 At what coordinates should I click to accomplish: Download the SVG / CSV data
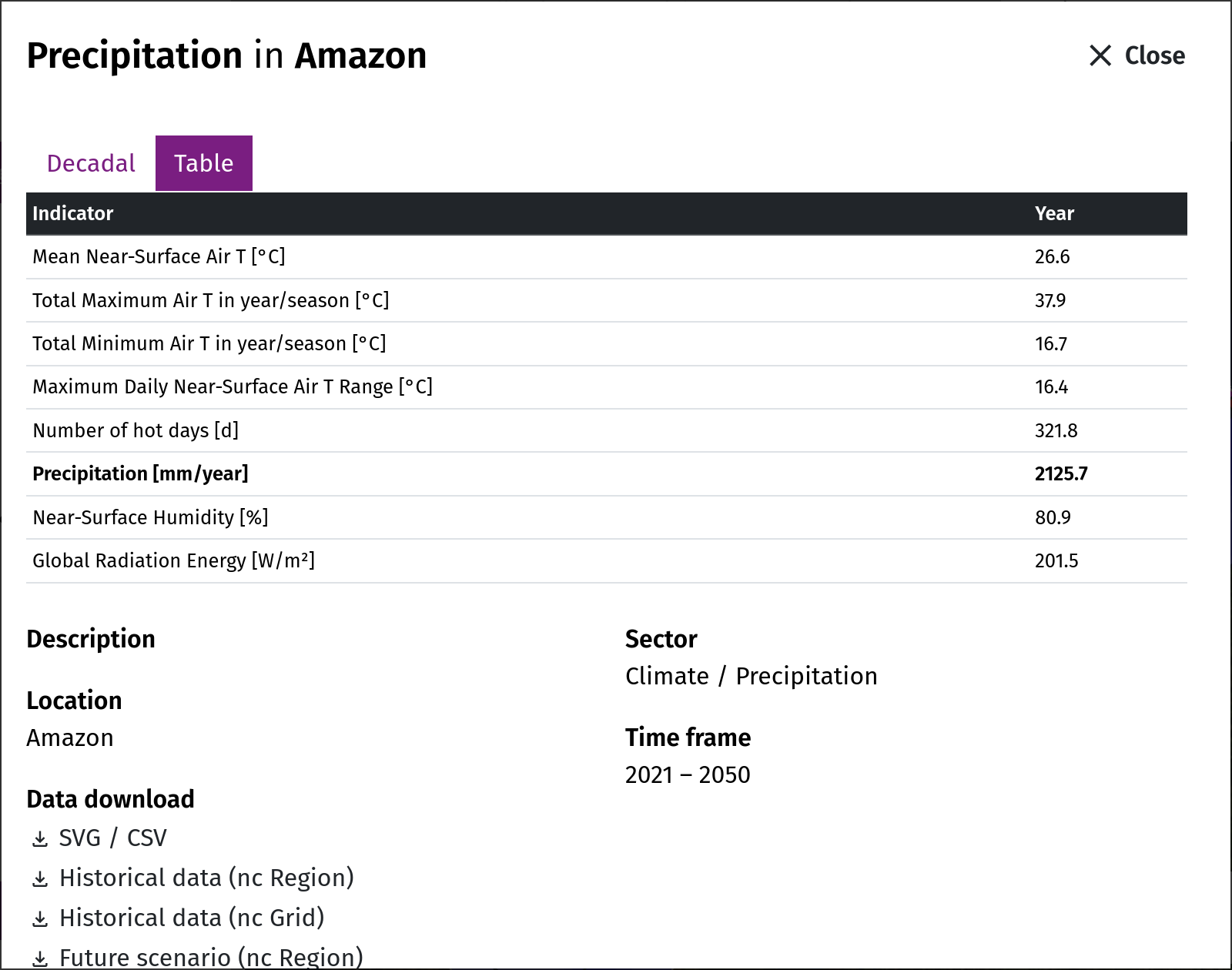point(113,838)
